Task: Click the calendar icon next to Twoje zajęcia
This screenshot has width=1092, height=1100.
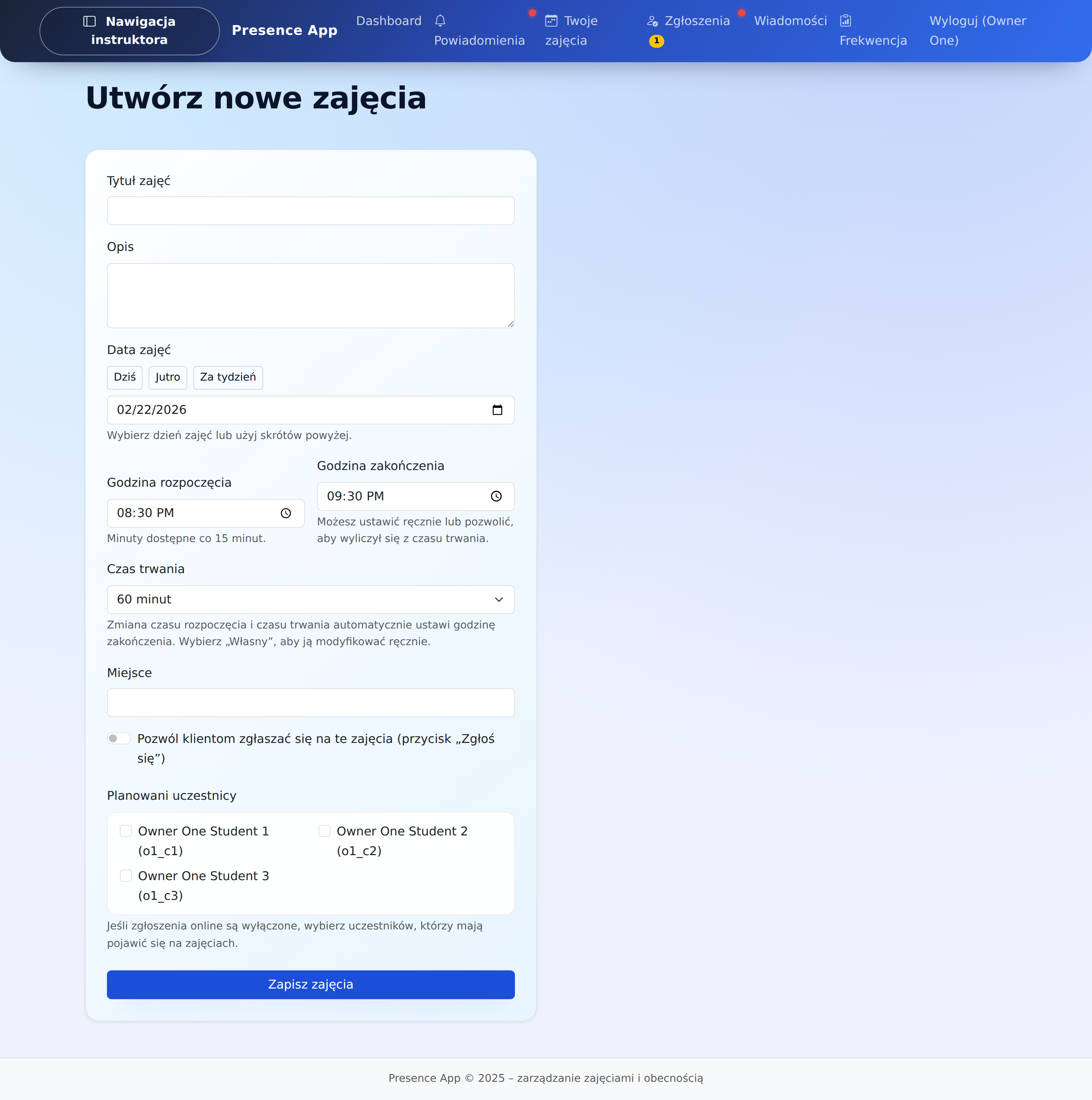Action: click(x=551, y=21)
